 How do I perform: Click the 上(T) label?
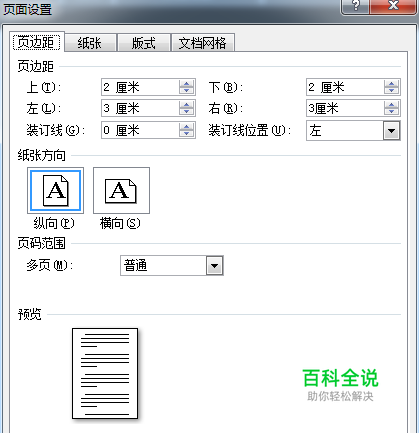click(x=44, y=87)
